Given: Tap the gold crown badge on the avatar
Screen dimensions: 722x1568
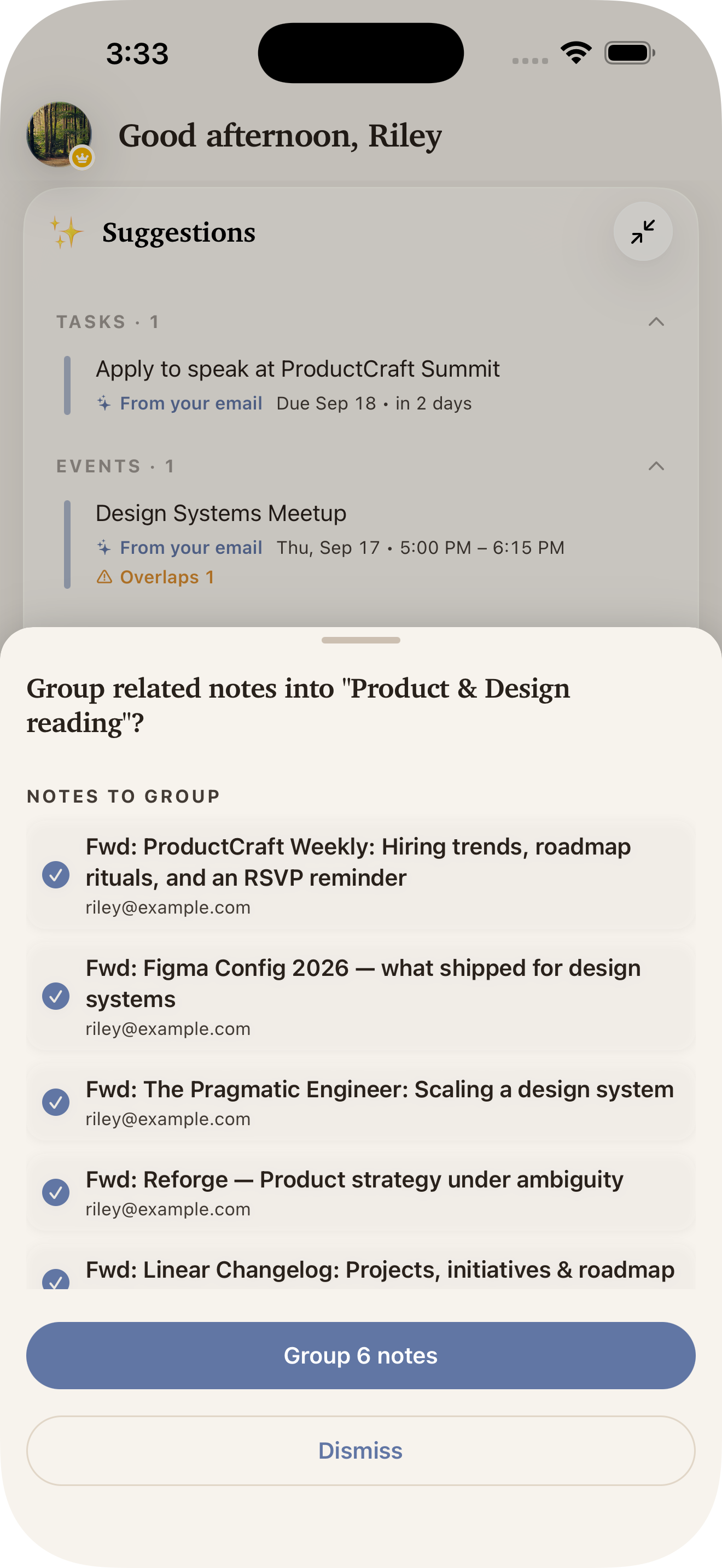Looking at the screenshot, I should click(82, 158).
